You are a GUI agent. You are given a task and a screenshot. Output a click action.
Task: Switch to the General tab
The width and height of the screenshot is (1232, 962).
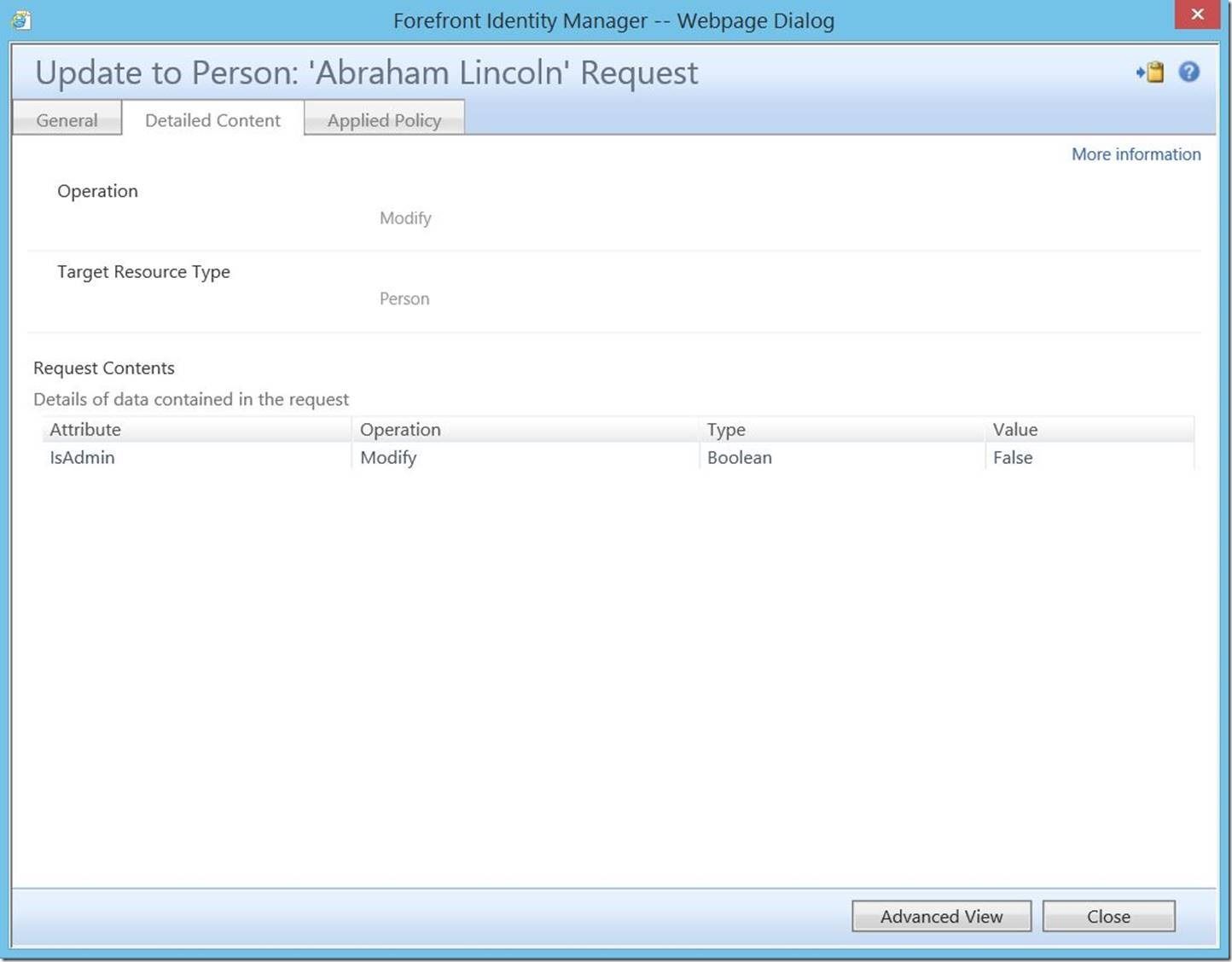tap(67, 119)
